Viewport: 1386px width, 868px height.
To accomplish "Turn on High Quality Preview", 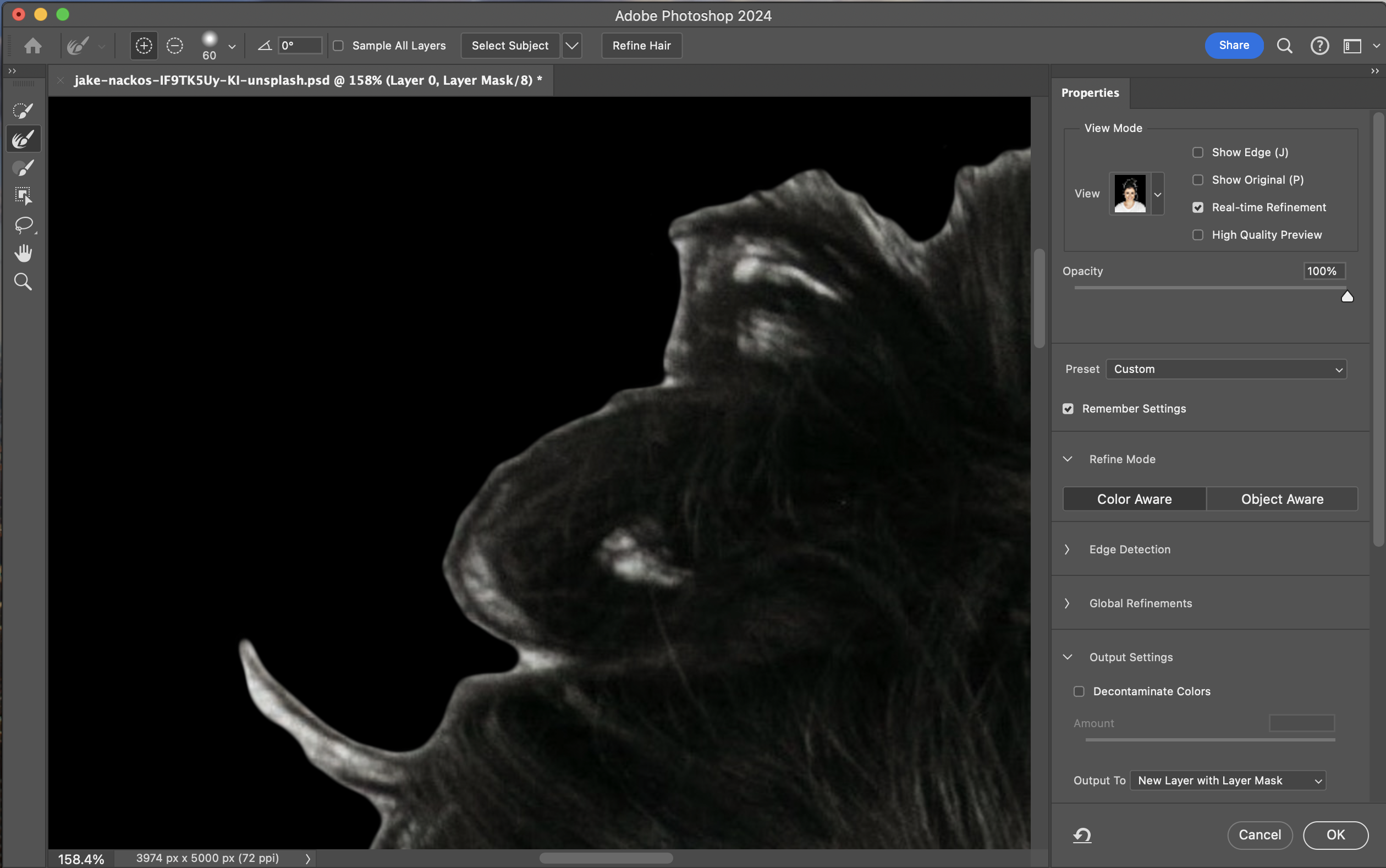I will pyautogui.click(x=1198, y=235).
